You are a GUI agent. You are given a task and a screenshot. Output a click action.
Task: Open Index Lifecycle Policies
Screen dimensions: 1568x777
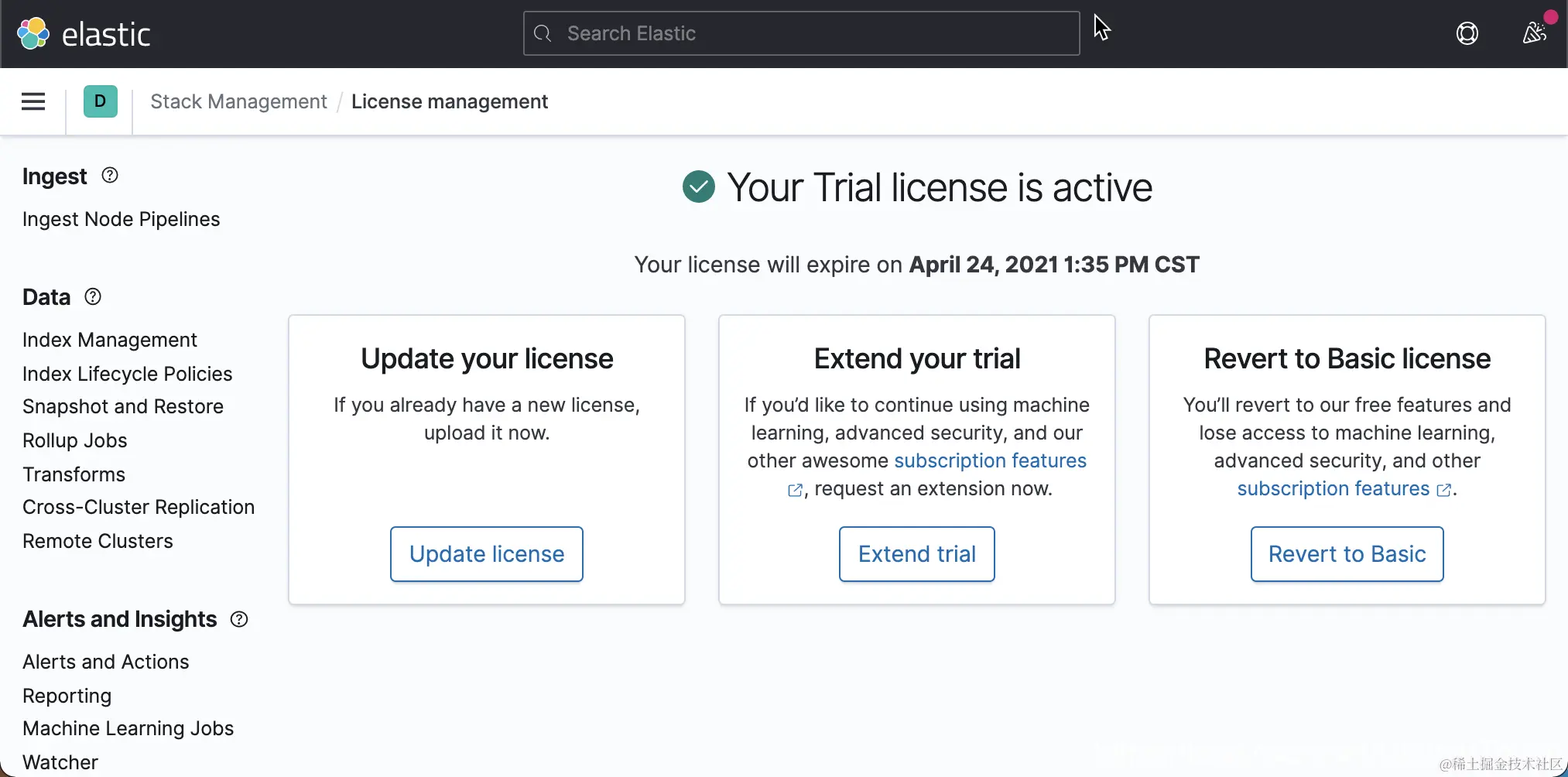(128, 374)
